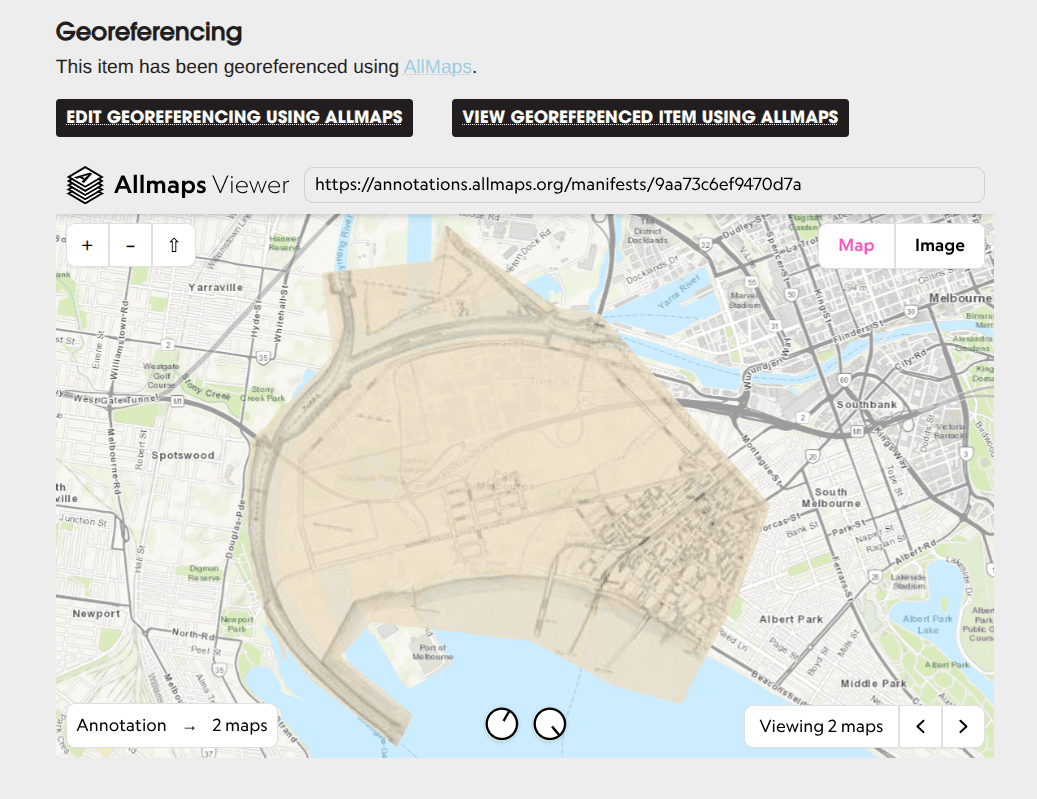Adjust the left rotation dial control
The height and width of the screenshot is (799, 1037).
[x=501, y=723]
